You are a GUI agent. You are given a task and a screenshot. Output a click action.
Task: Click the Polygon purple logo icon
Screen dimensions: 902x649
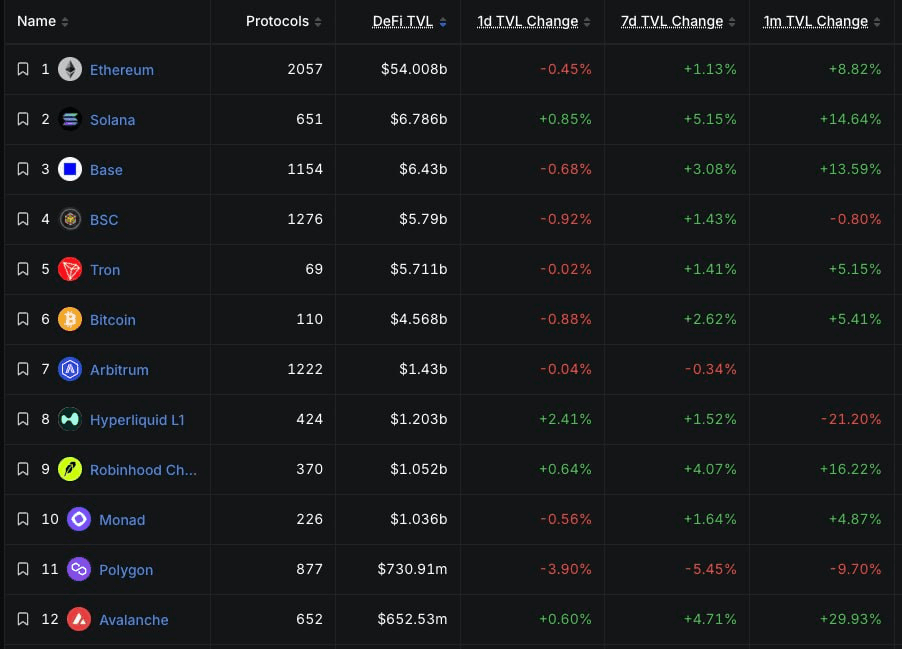[x=79, y=570]
